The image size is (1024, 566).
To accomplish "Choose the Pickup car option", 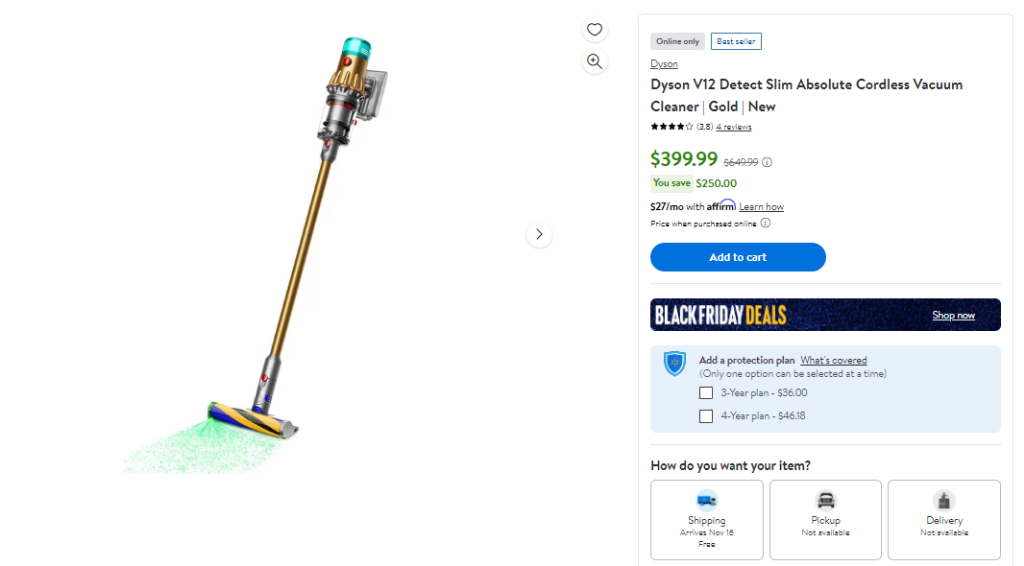I will (x=825, y=520).
